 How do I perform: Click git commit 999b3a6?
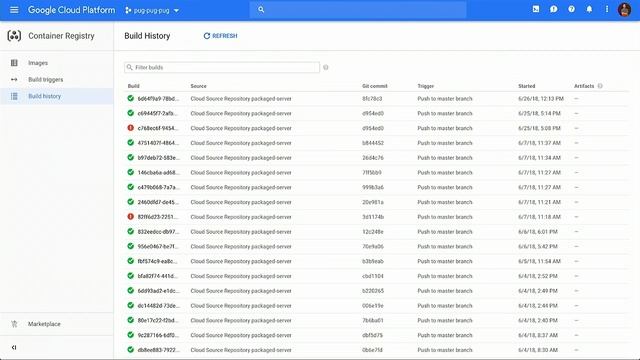(373, 187)
